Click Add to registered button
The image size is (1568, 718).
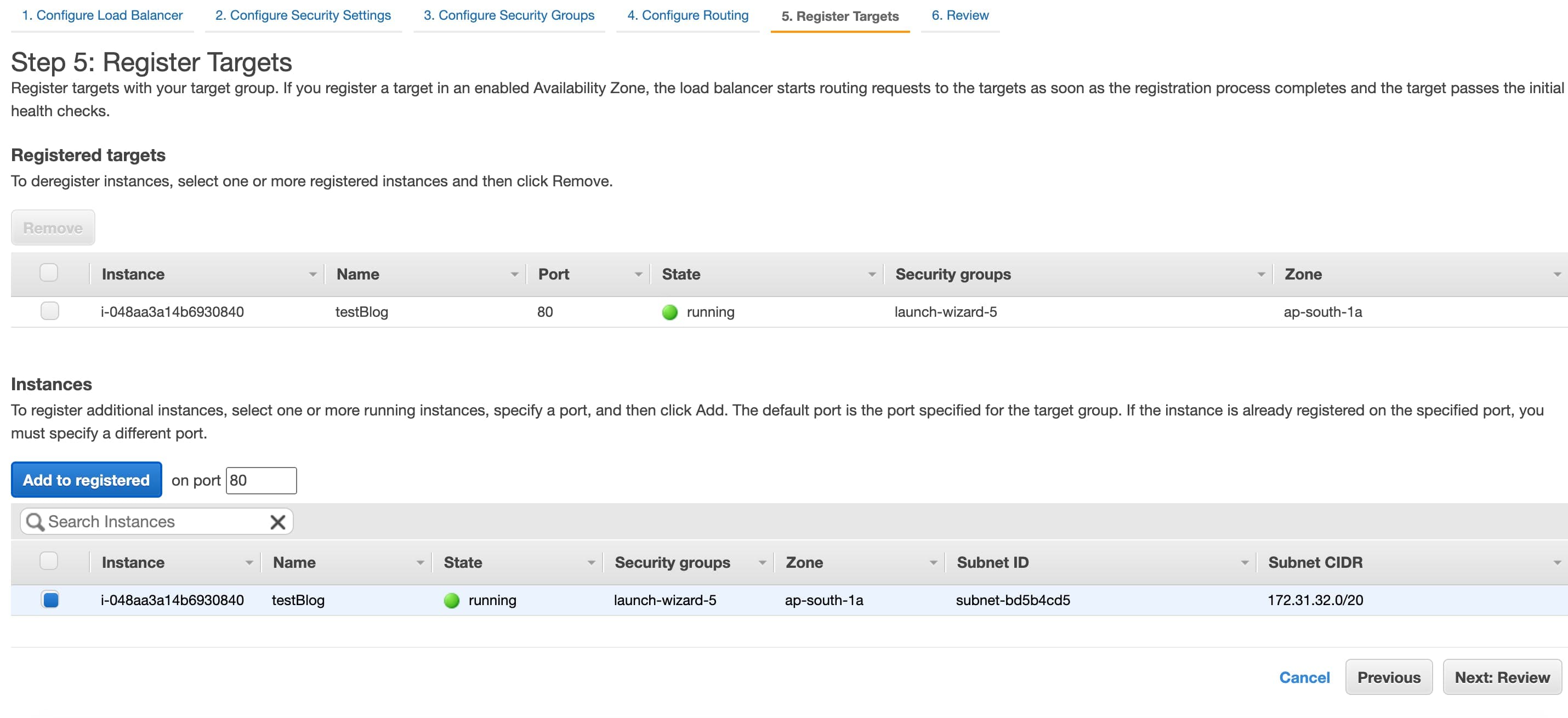[x=87, y=480]
